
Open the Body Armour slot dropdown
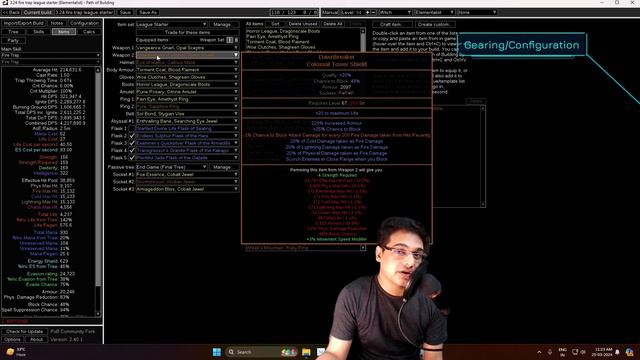(187, 70)
